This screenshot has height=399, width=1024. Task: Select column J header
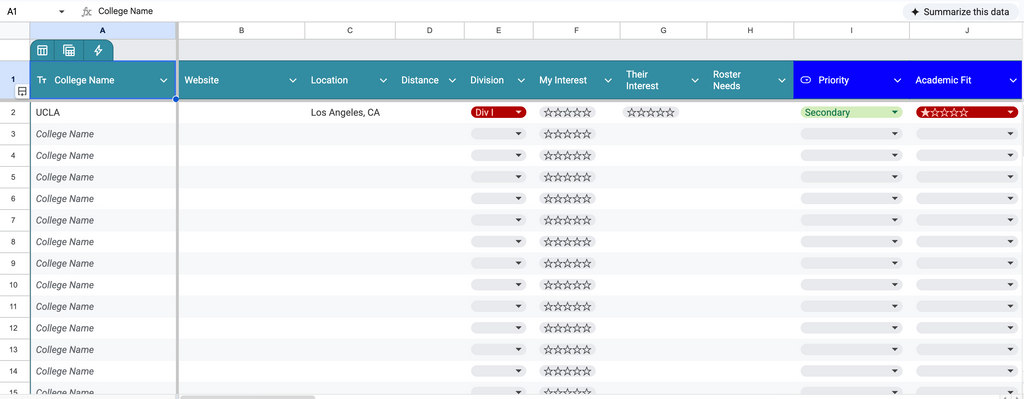[x=967, y=30]
